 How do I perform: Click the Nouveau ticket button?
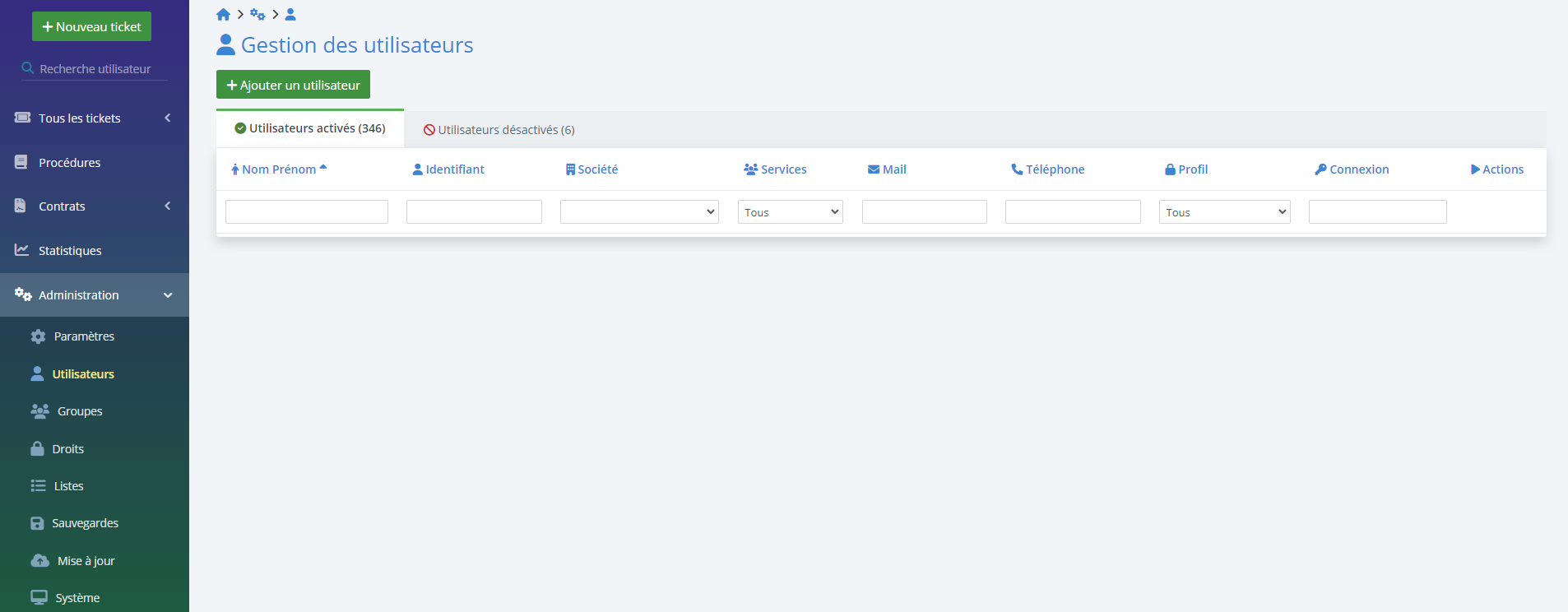pos(91,26)
